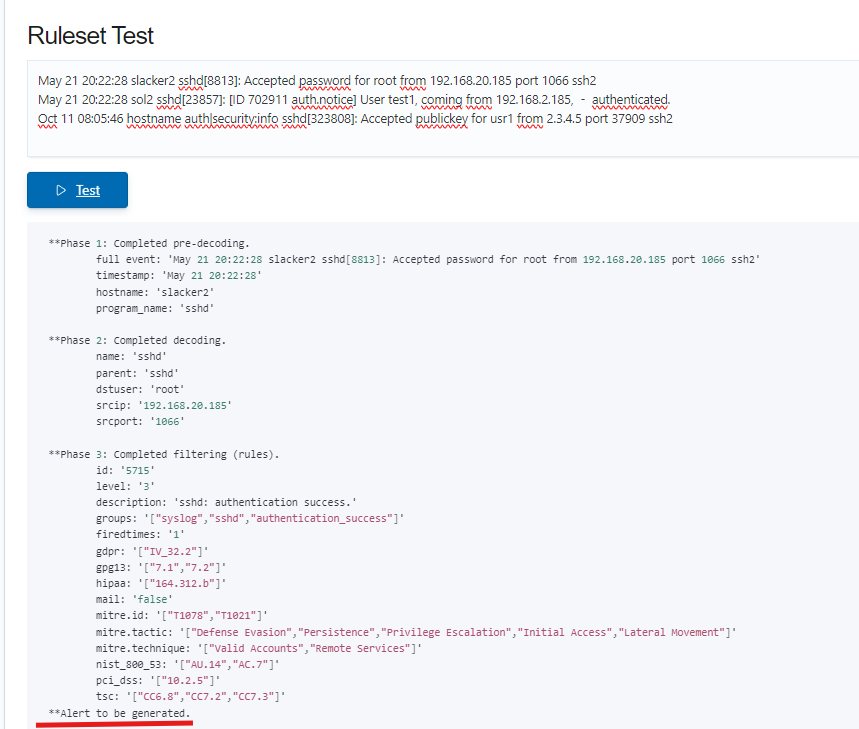
Task: Click the mitre.id: T1078, T1021 line
Action: [182, 616]
